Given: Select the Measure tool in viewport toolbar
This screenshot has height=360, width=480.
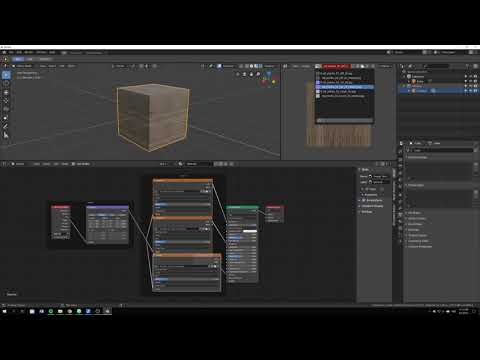Looking at the screenshot, I should pyautogui.click(x=6, y=135).
